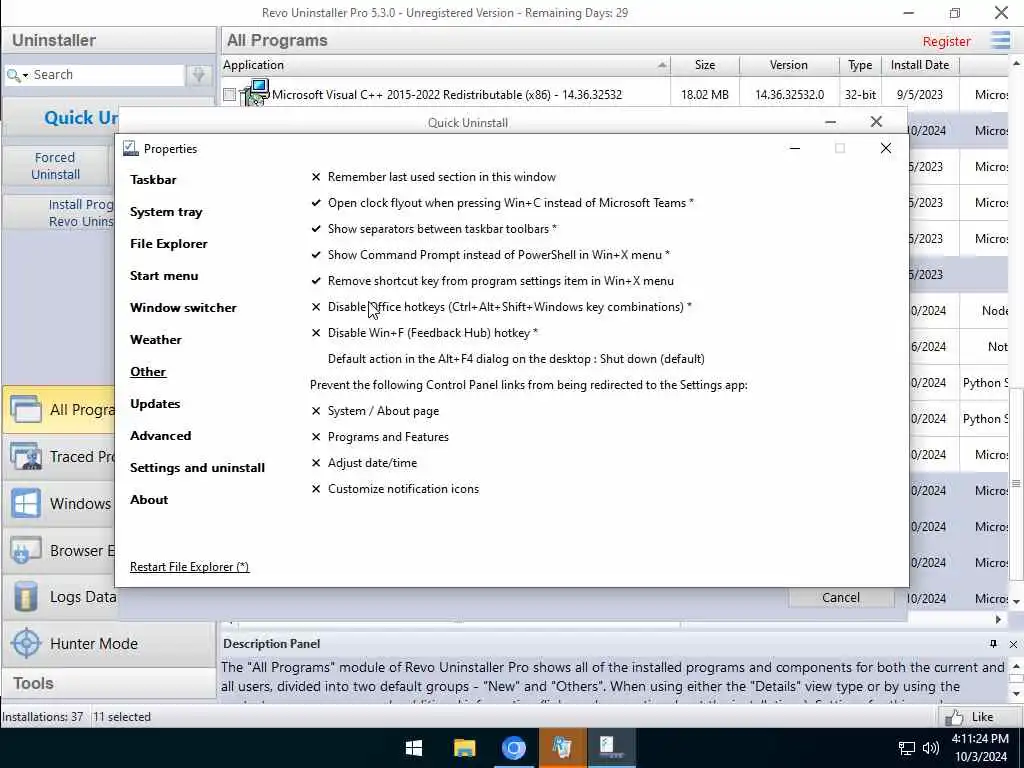Click the Properties app taskbar icon
This screenshot has width=1024, height=768.
pos(611,748)
